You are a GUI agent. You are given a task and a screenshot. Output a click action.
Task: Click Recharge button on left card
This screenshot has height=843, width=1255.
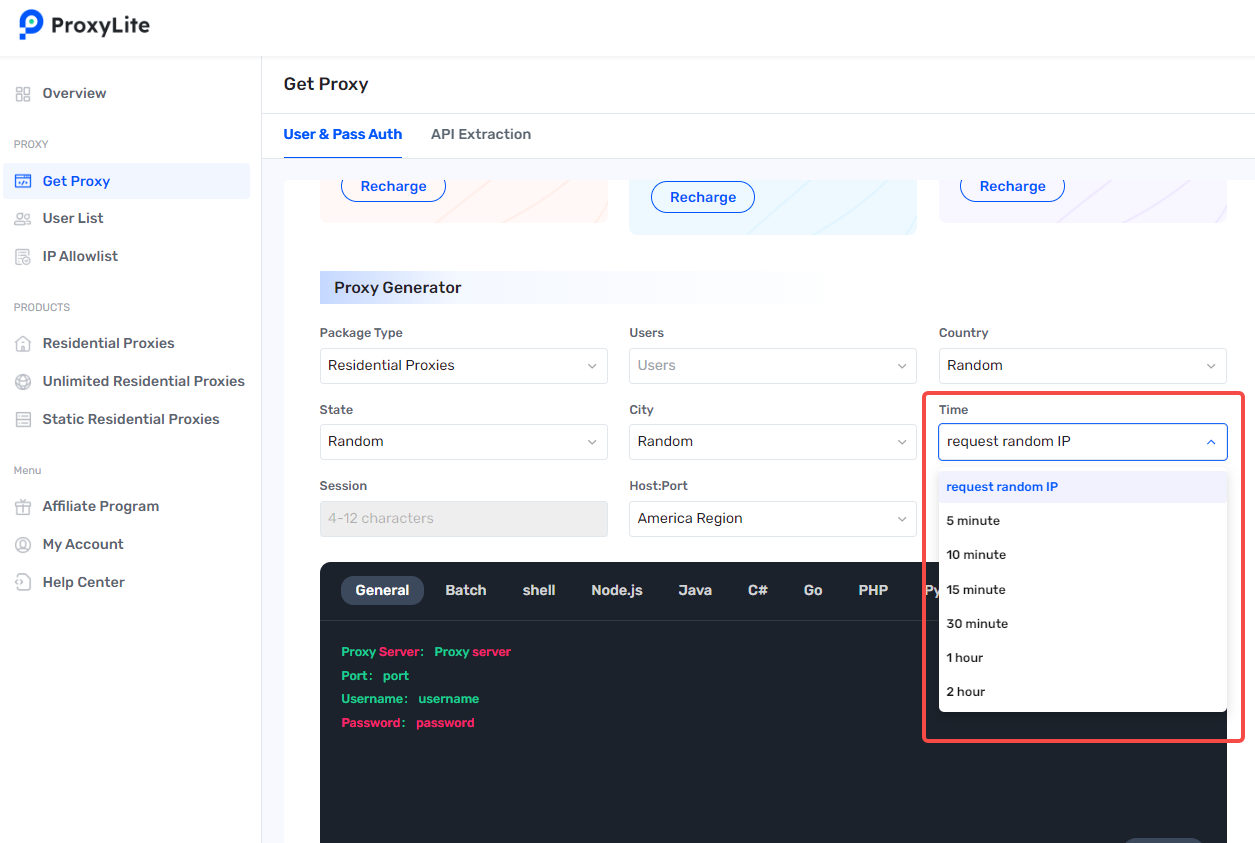pos(393,187)
